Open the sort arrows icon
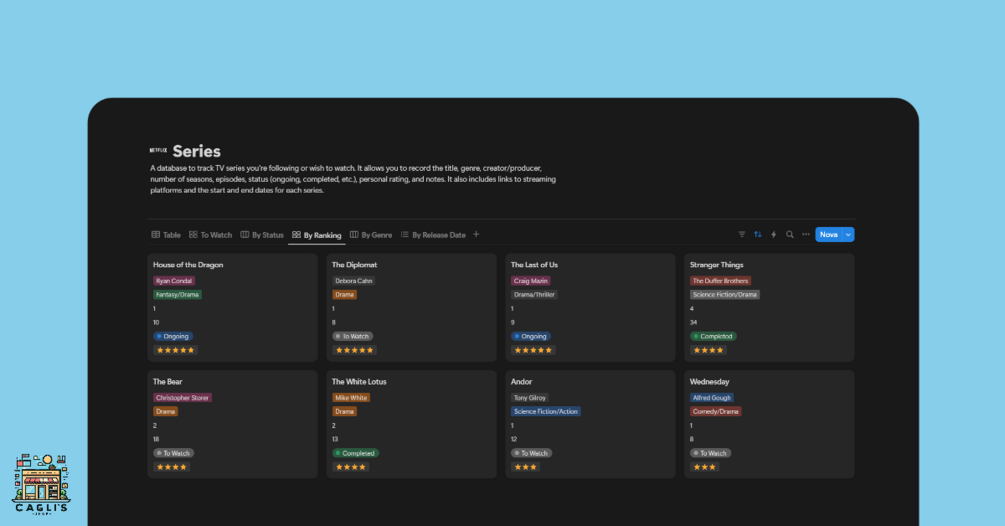The image size is (1005, 526). (x=758, y=234)
